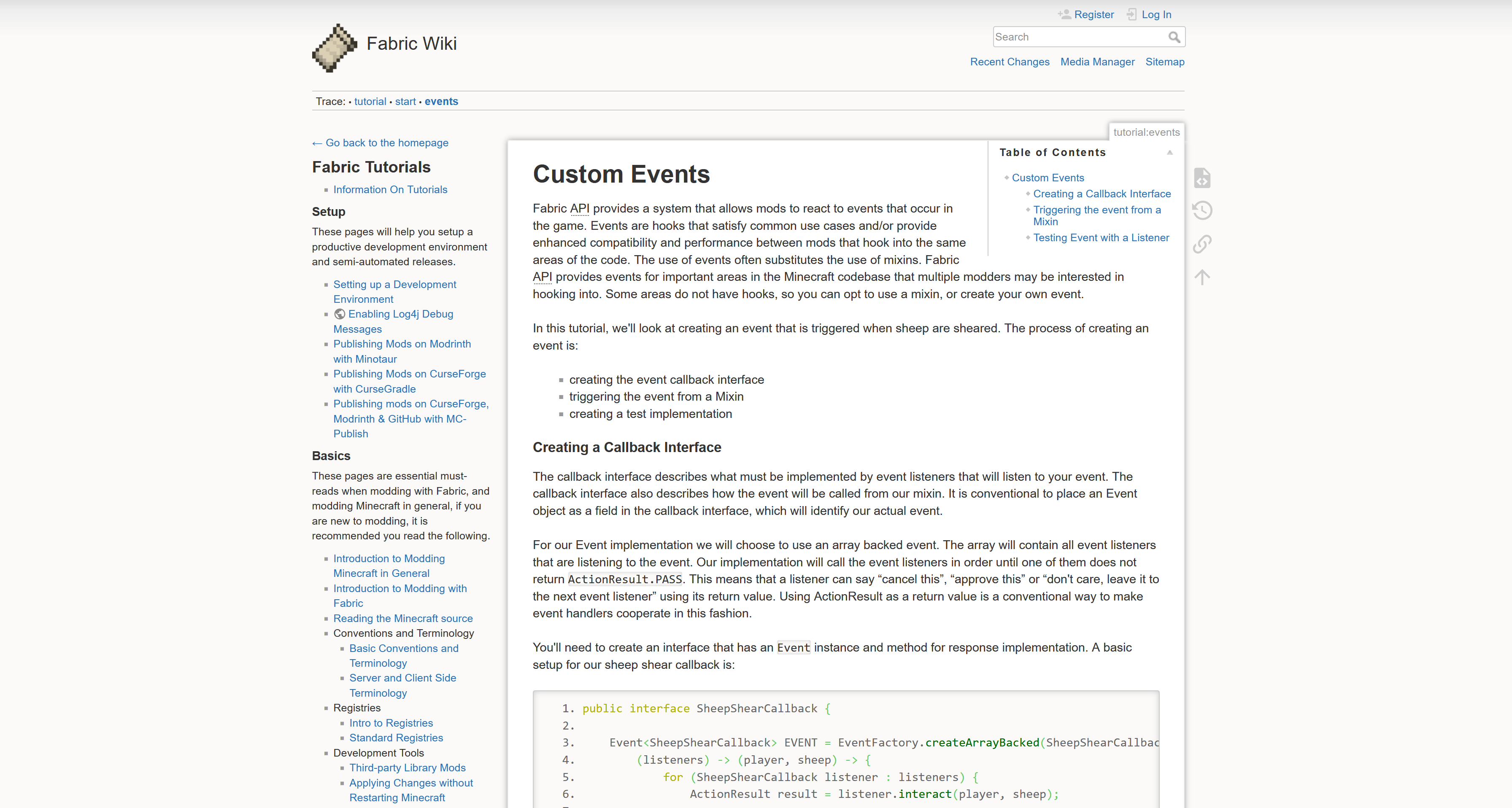The width and height of the screenshot is (1512, 808).
Task: Click events in Trace breadcrumbs
Action: (x=441, y=102)
